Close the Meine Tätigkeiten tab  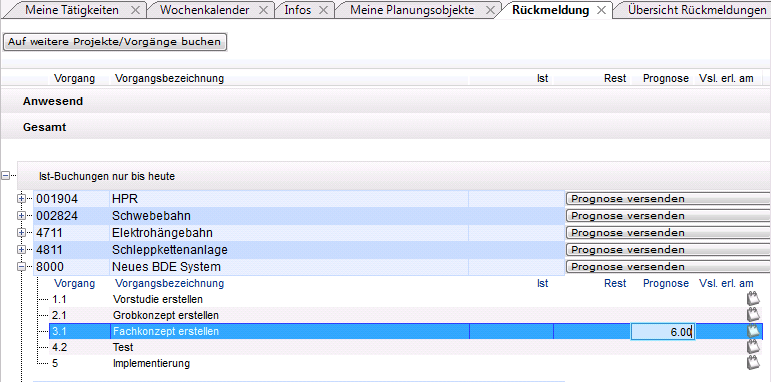click(135, 10)
